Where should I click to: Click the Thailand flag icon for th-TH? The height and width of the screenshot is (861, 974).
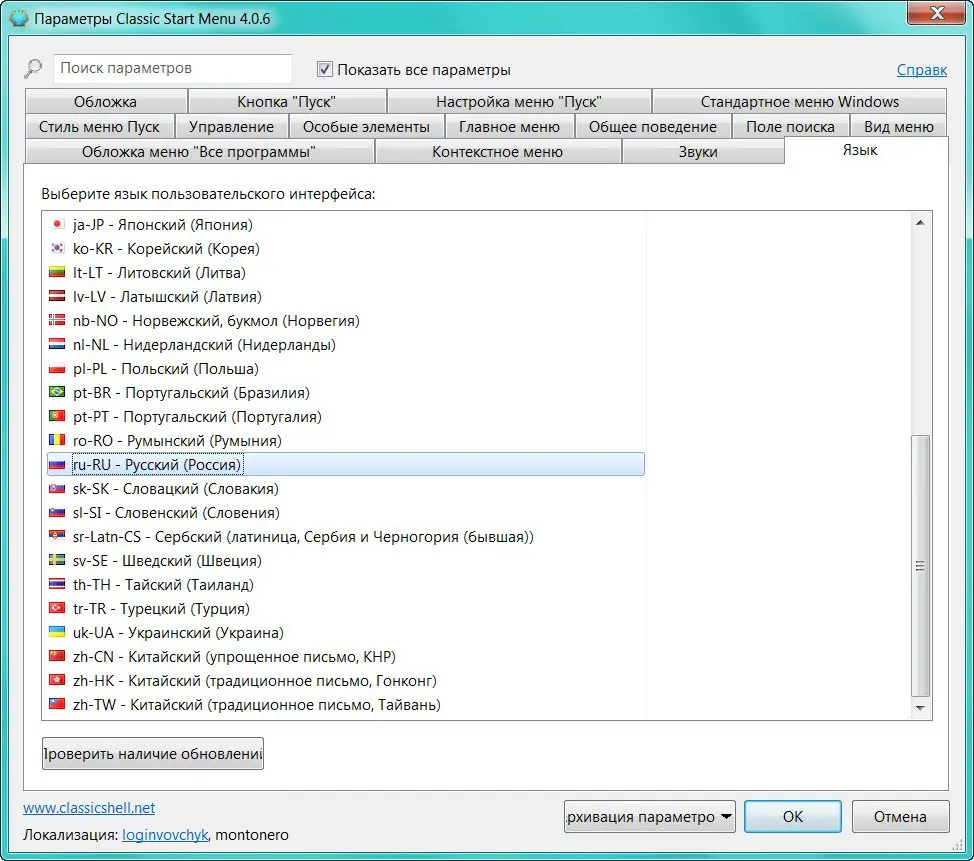tap(57, 585)
